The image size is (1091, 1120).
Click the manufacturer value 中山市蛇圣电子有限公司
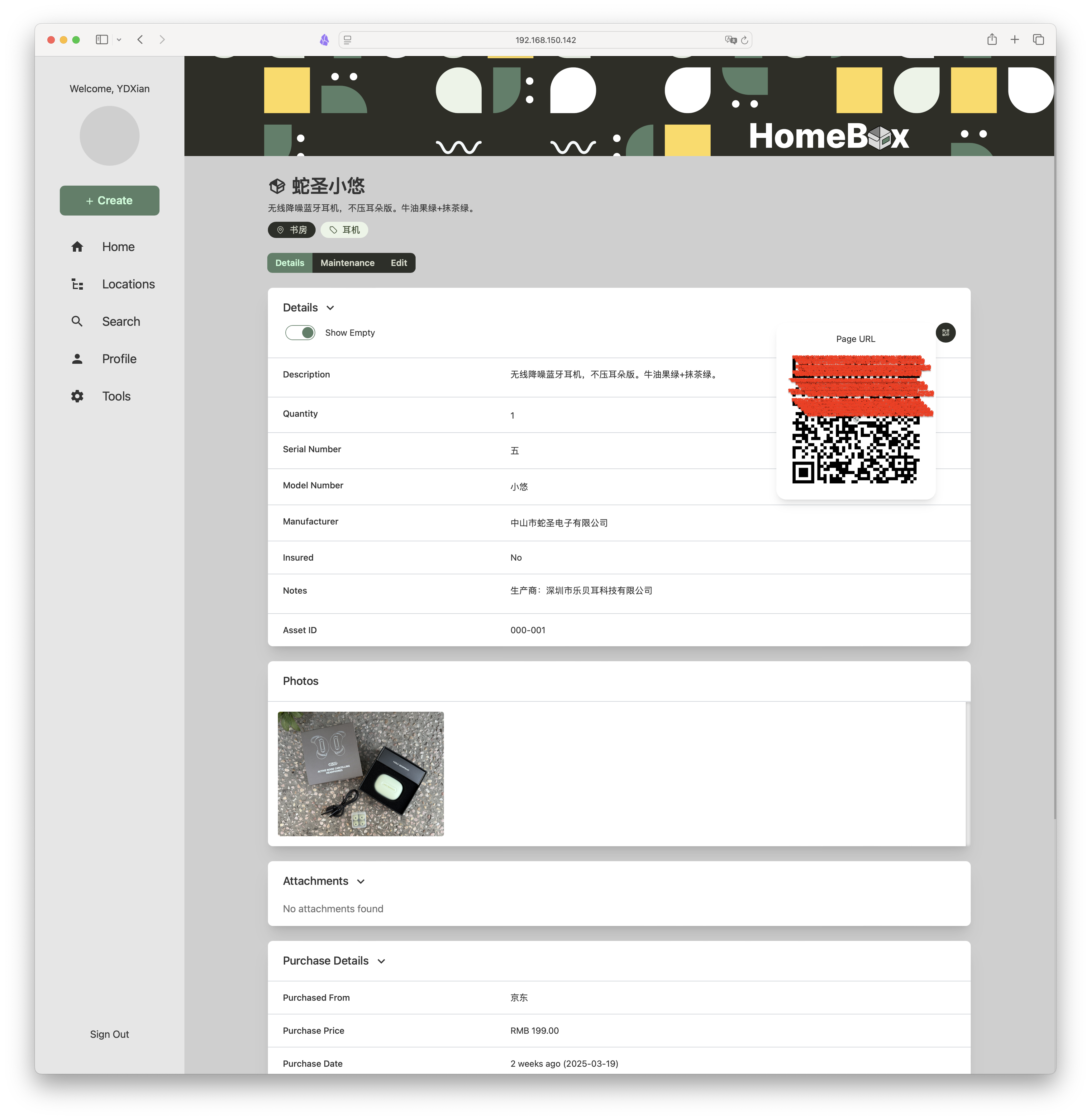559,523
